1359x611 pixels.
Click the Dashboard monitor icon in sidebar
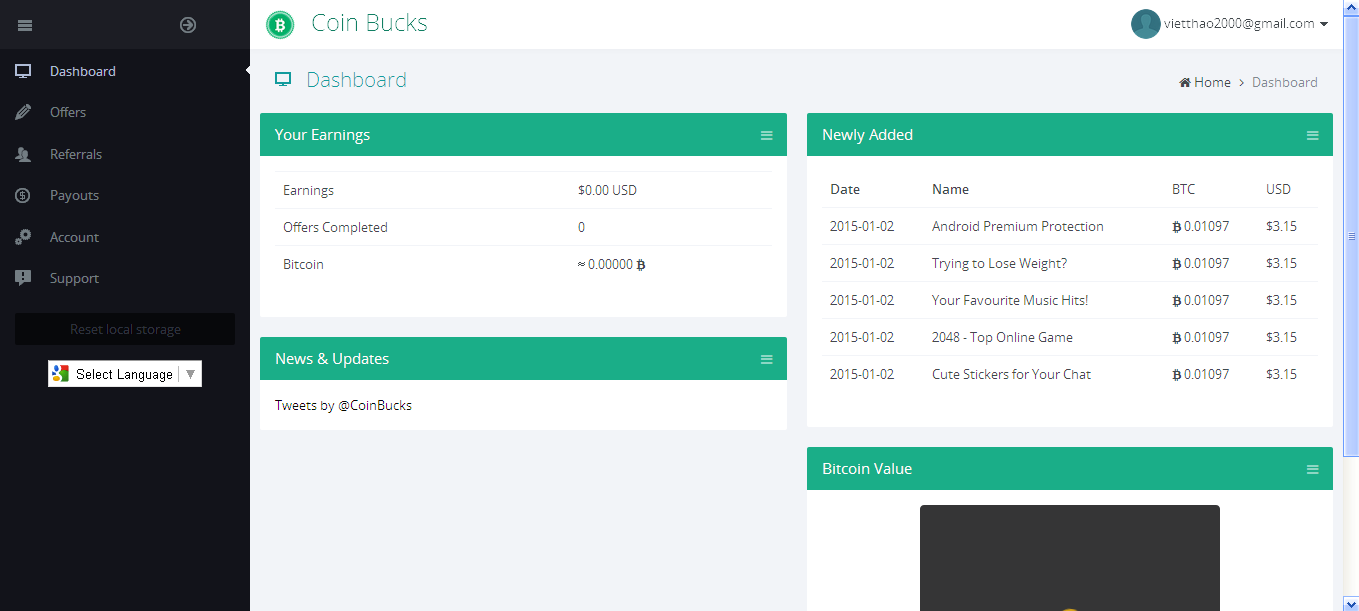tap(23, 71)
